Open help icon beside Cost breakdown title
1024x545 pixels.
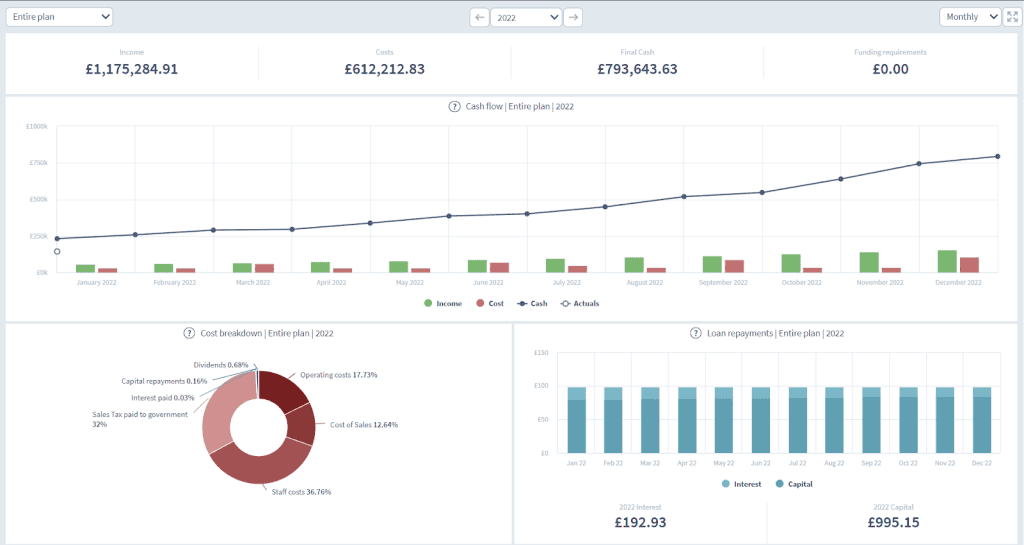point(189,333)
